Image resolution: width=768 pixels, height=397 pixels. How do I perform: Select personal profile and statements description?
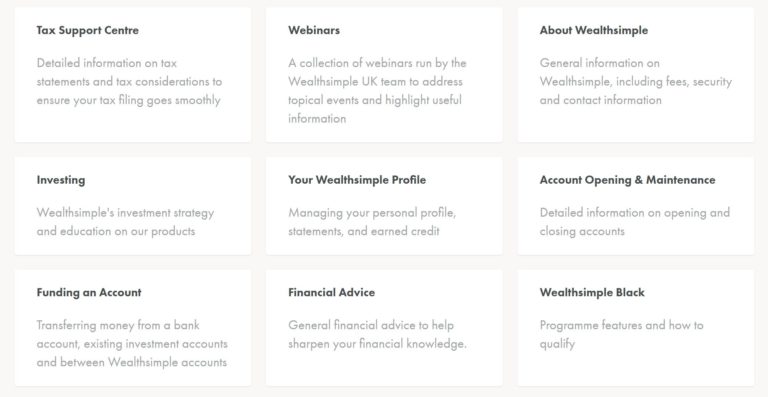pyautogui.click(x=372, y=222)
